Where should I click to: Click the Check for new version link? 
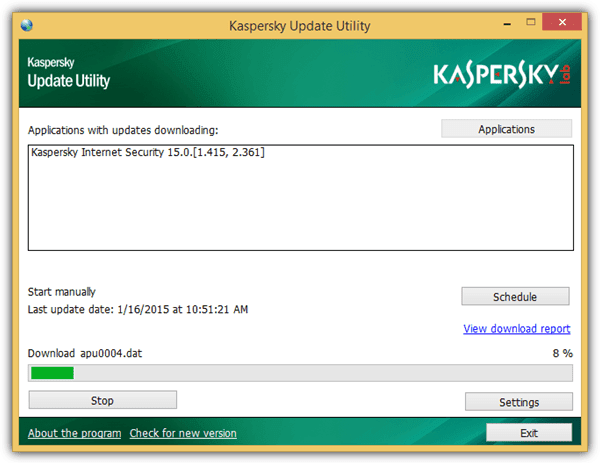click(183, 433)
